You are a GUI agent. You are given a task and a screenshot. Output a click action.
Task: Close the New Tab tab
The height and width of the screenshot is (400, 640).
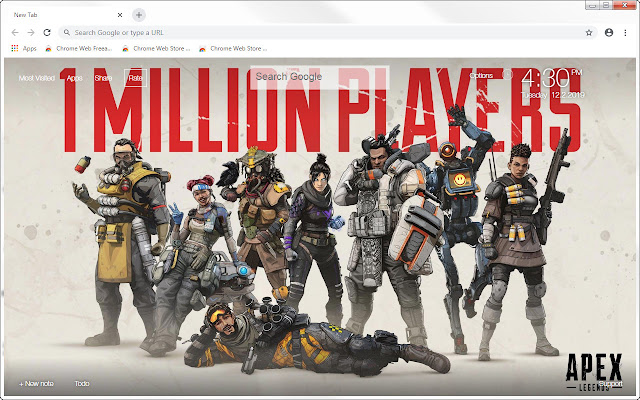click(x=120, y=15)
